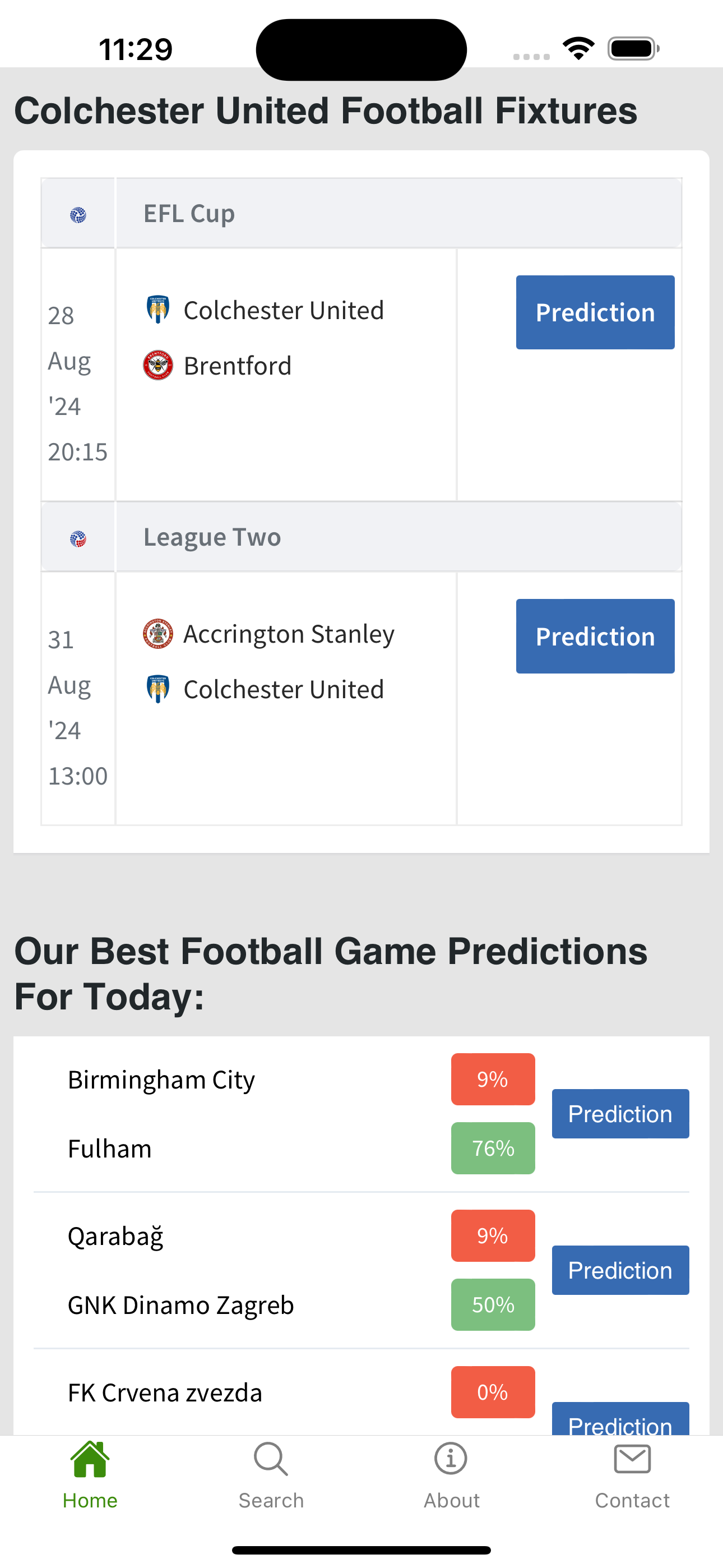
Task: Open Prediction for Colchester United vs Brentford
Action: pyautogui.click(x=595, y=312)
